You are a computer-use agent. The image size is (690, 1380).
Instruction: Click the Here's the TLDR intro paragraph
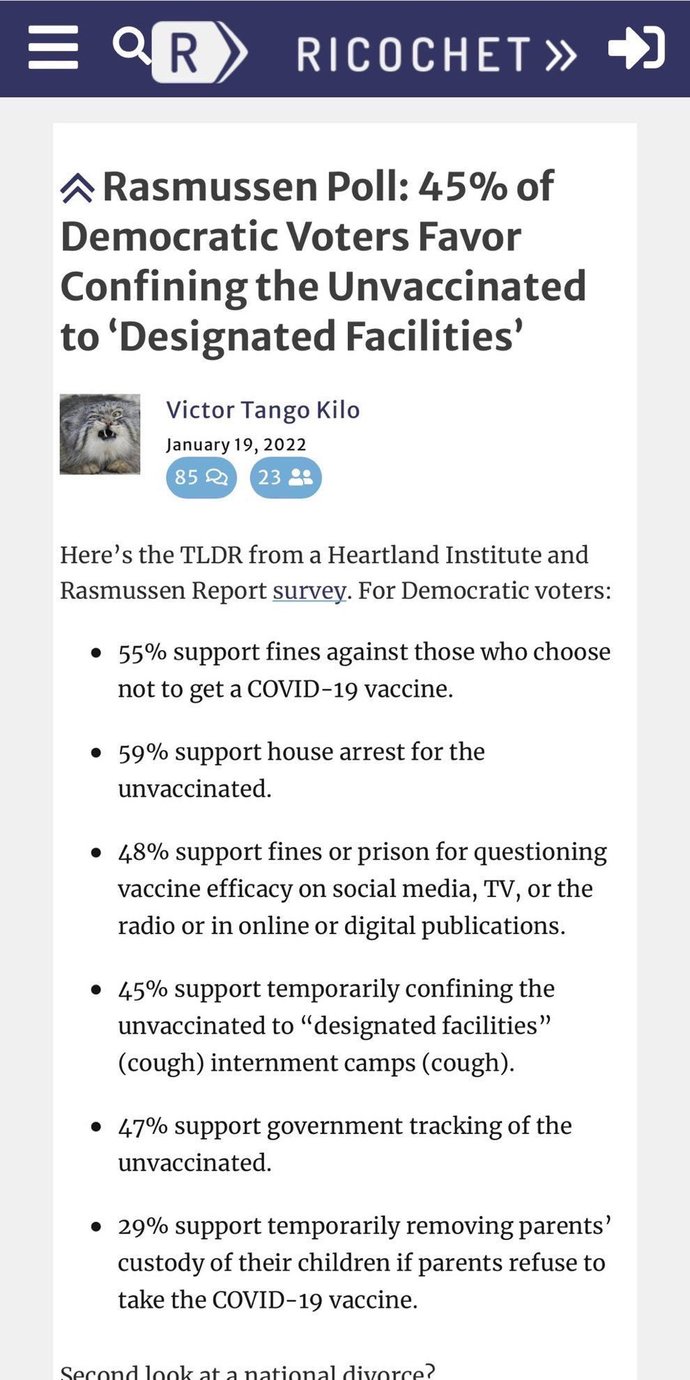point(336,573)
